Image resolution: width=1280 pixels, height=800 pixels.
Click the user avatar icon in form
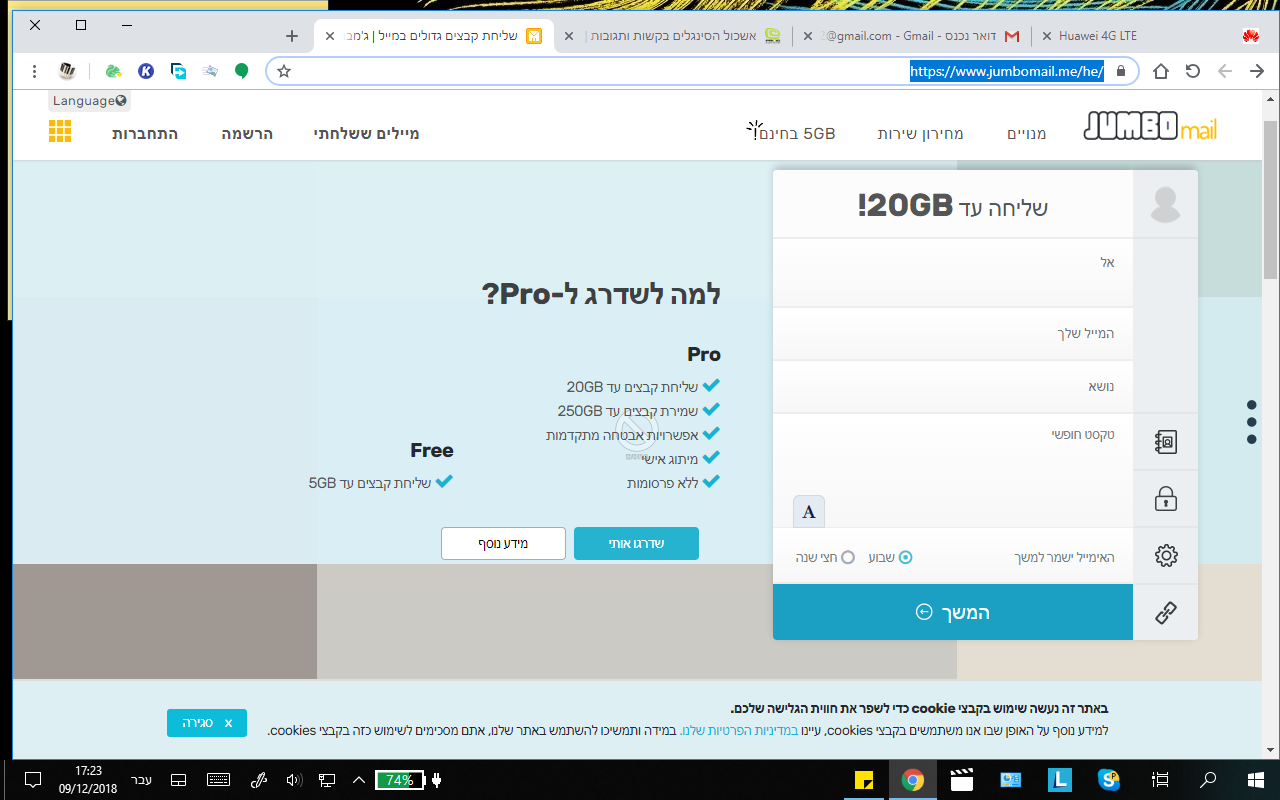[1165, 204]
